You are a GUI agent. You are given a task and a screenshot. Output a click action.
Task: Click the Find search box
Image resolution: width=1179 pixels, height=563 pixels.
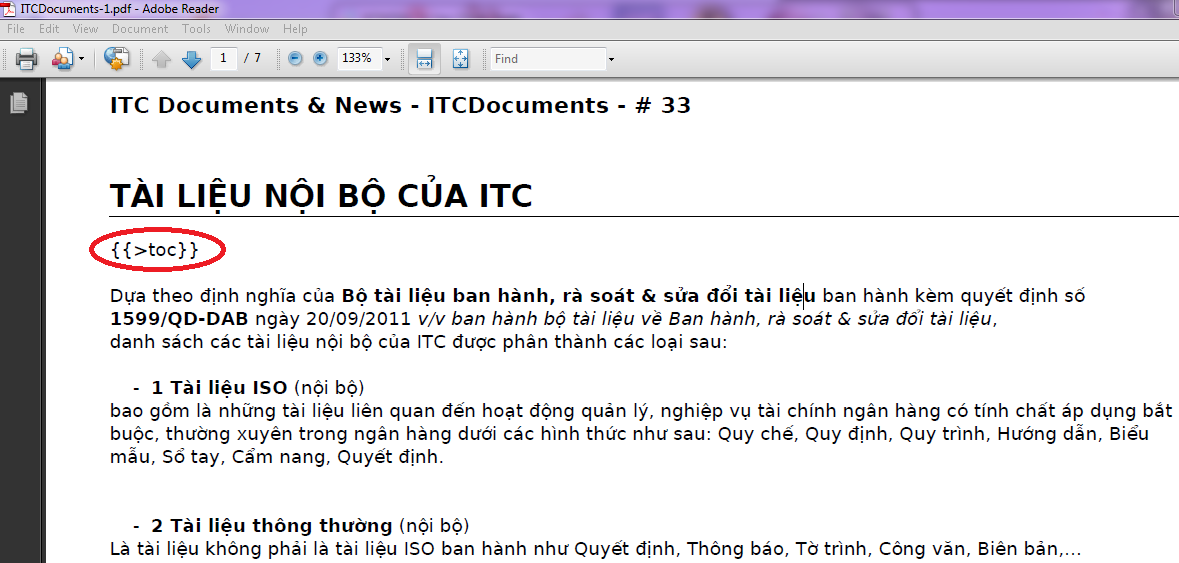click(x=548, y=59)
